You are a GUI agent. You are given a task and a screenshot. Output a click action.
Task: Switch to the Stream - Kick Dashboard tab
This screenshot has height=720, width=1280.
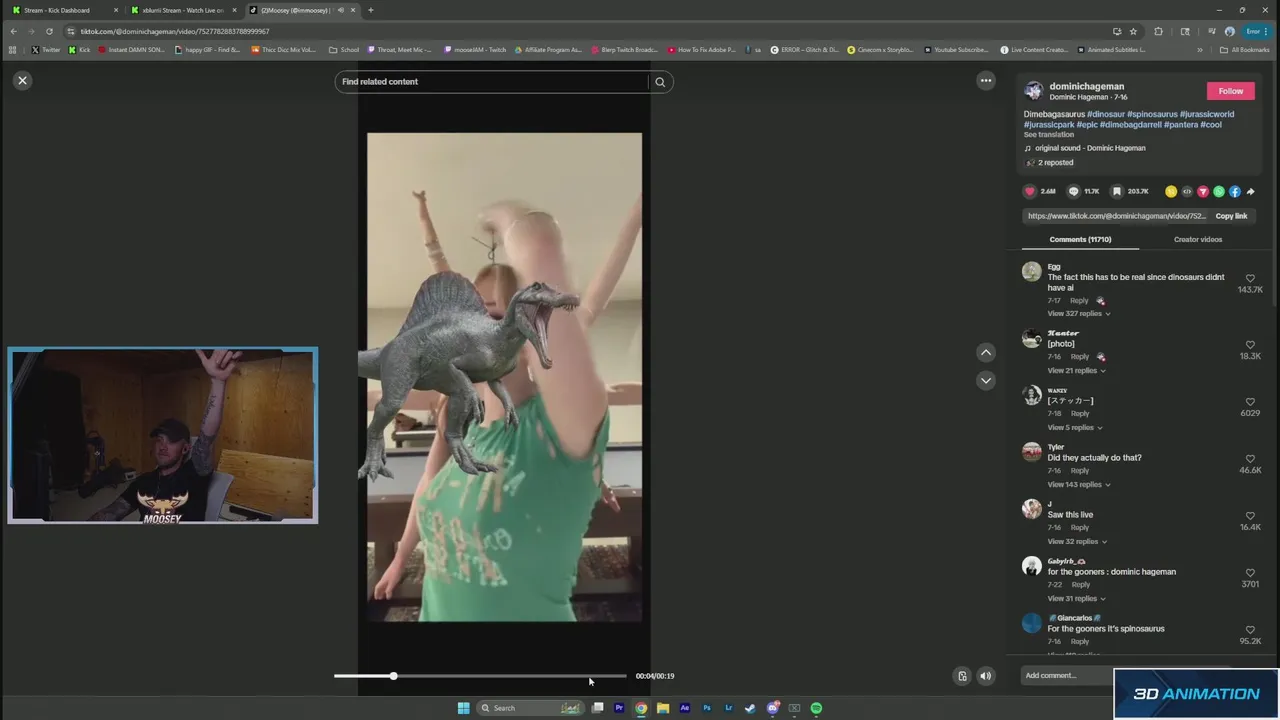point(64,10)
